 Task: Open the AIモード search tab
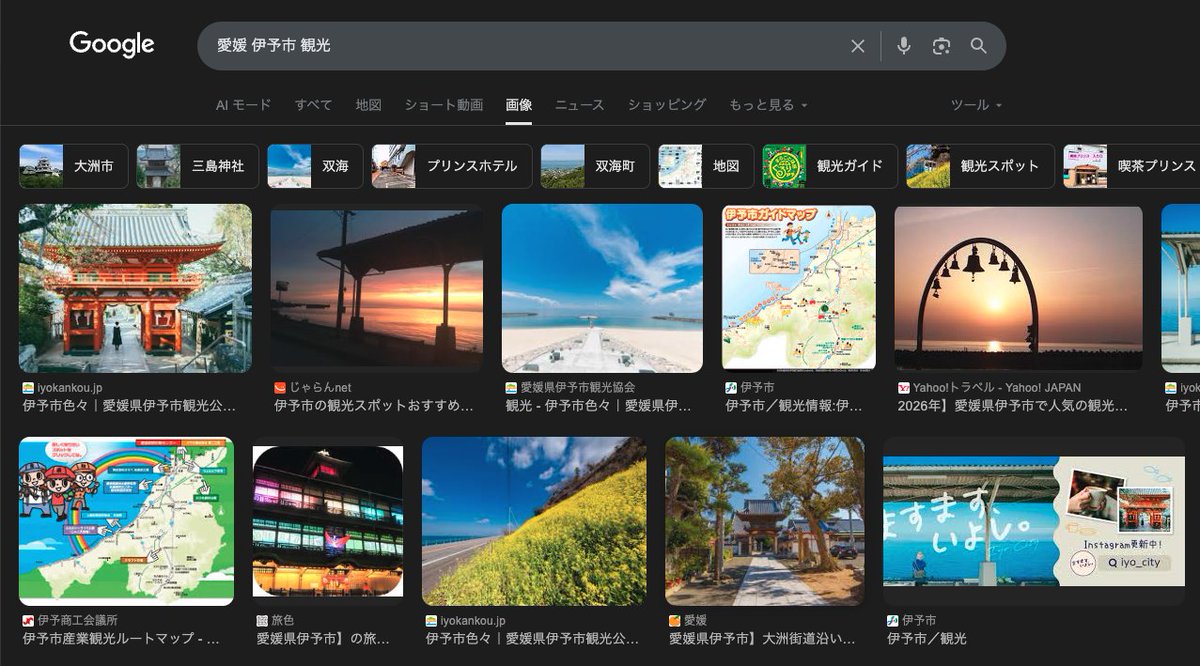[245, 104]
